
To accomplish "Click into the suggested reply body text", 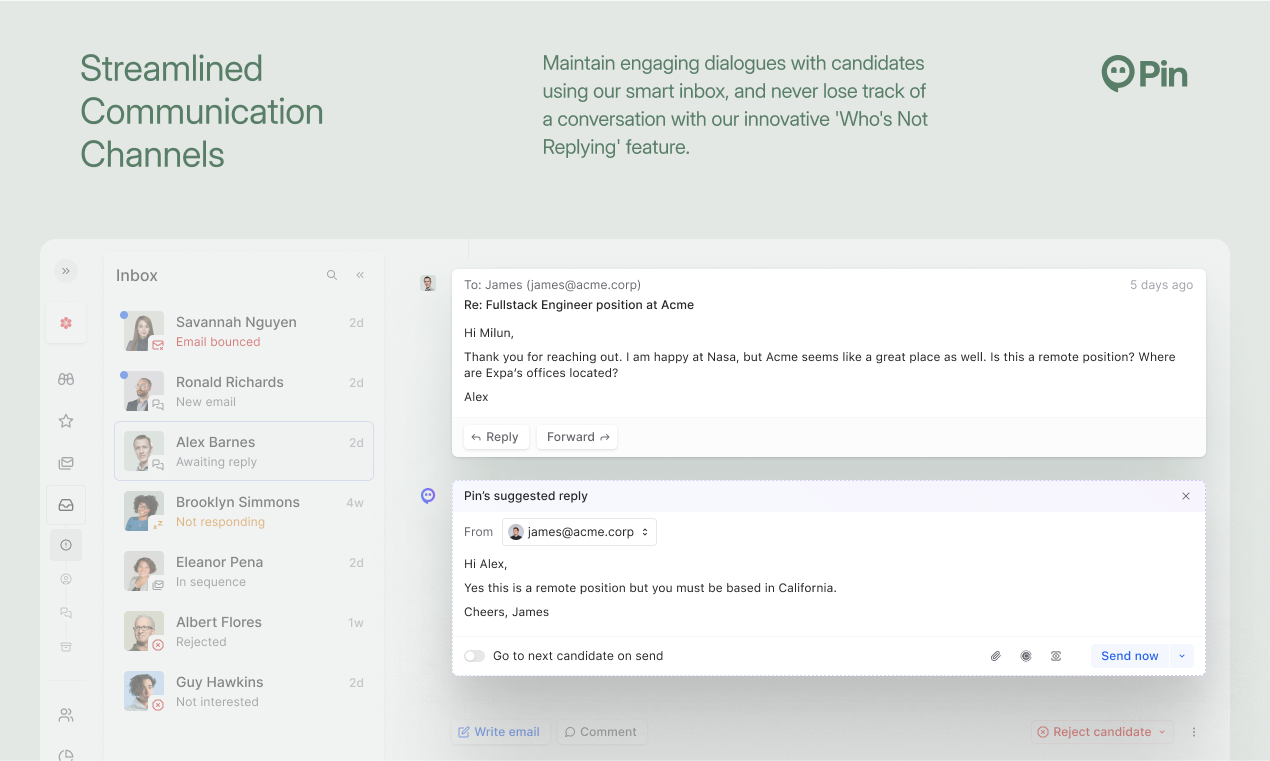I will pyautogui.click(x=650, y=588).
